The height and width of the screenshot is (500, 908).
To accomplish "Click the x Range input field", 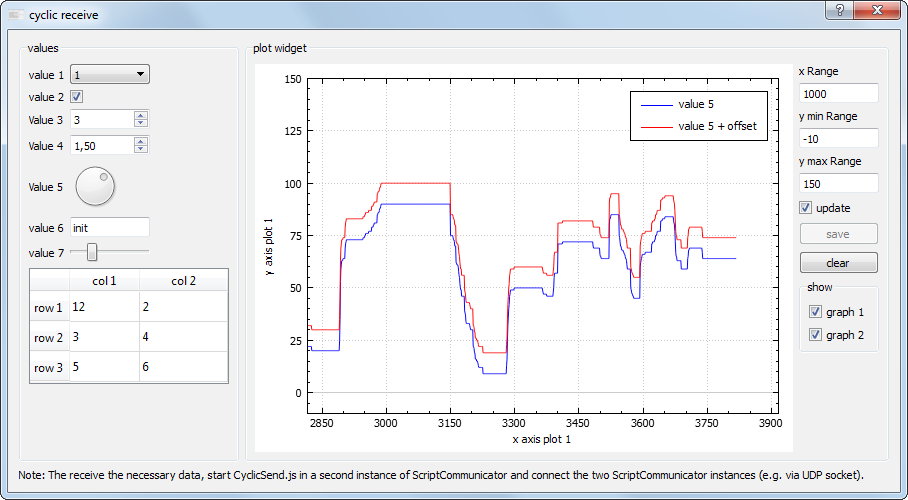I will tap(839, 93).
